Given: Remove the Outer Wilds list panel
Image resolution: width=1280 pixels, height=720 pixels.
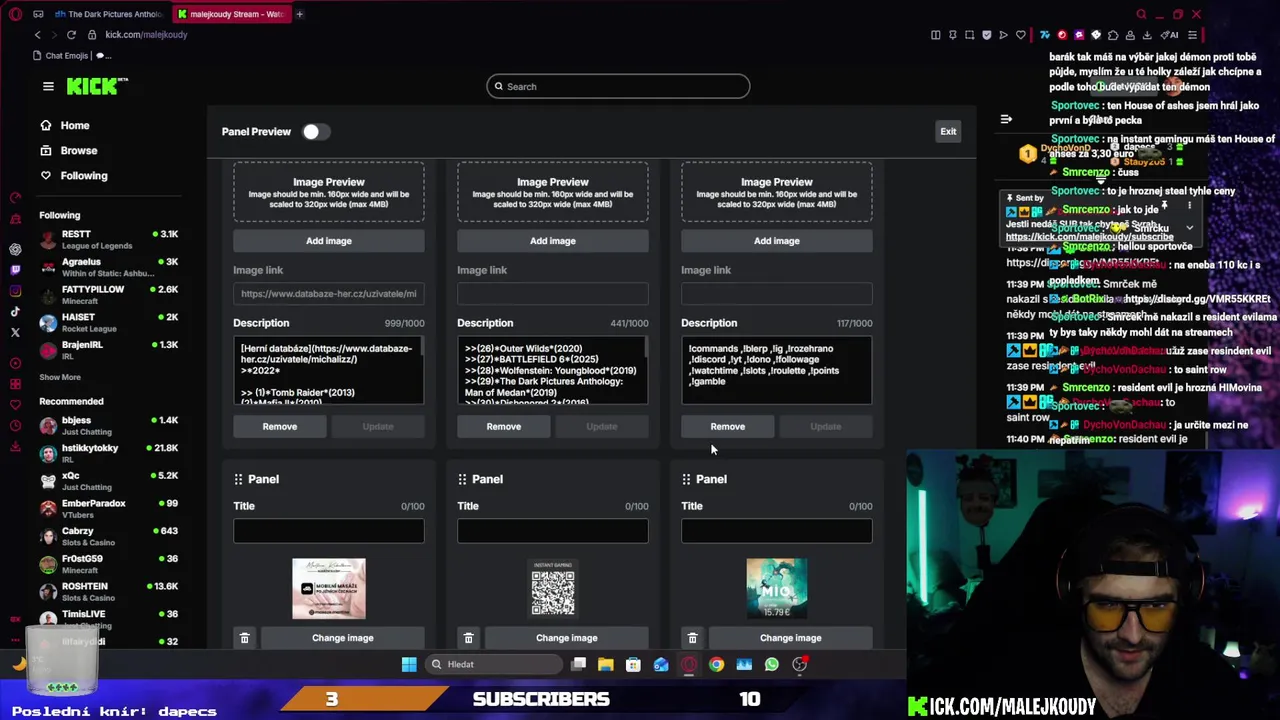Looking at the screenshot, I should 504,427.
